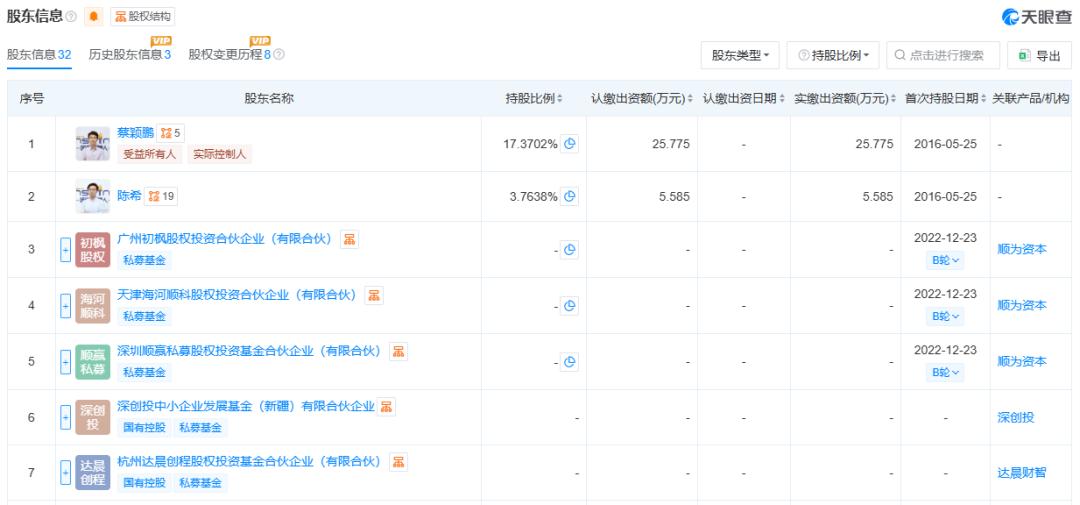Screen dimensions: 1080x505
Task: Expand row 6 深创投 with plus
Action: [65, 418]
